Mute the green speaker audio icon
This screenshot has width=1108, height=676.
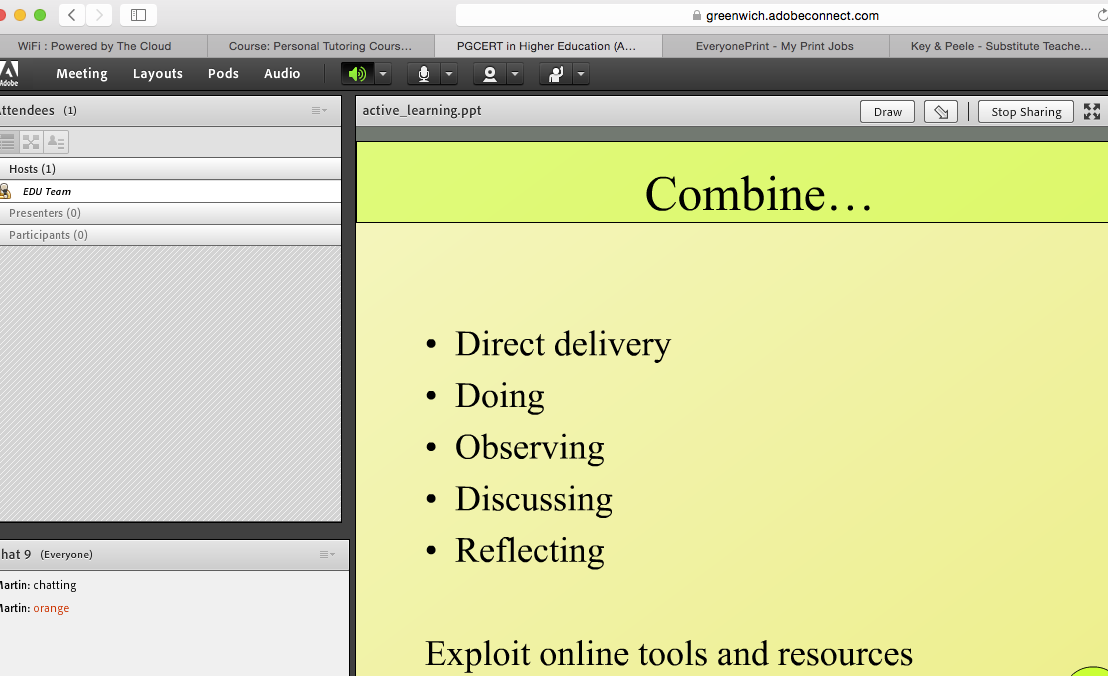coord(357,74)
